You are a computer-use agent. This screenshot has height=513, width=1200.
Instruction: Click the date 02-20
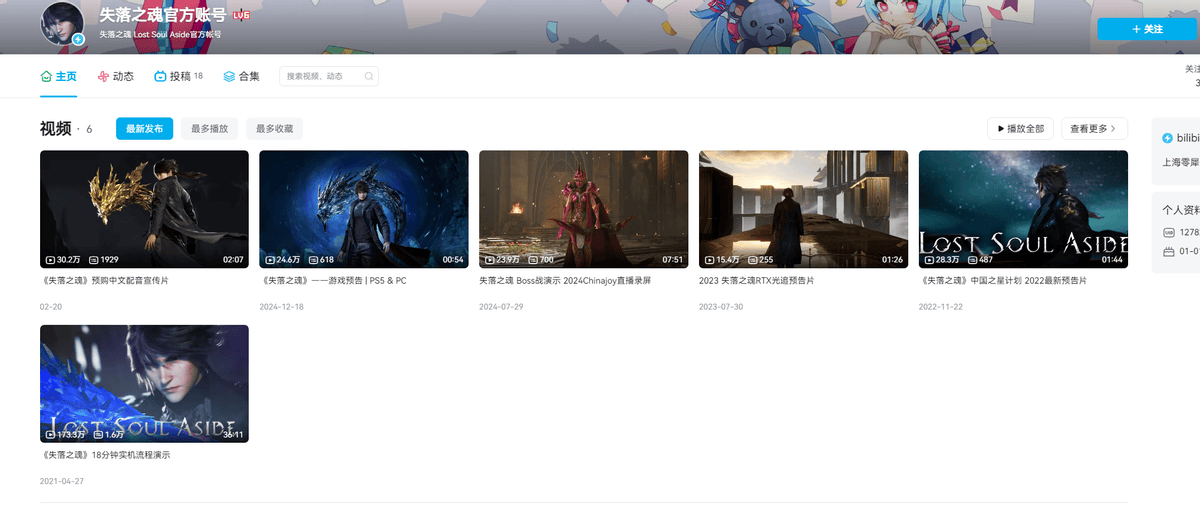[x=51, y=307]
